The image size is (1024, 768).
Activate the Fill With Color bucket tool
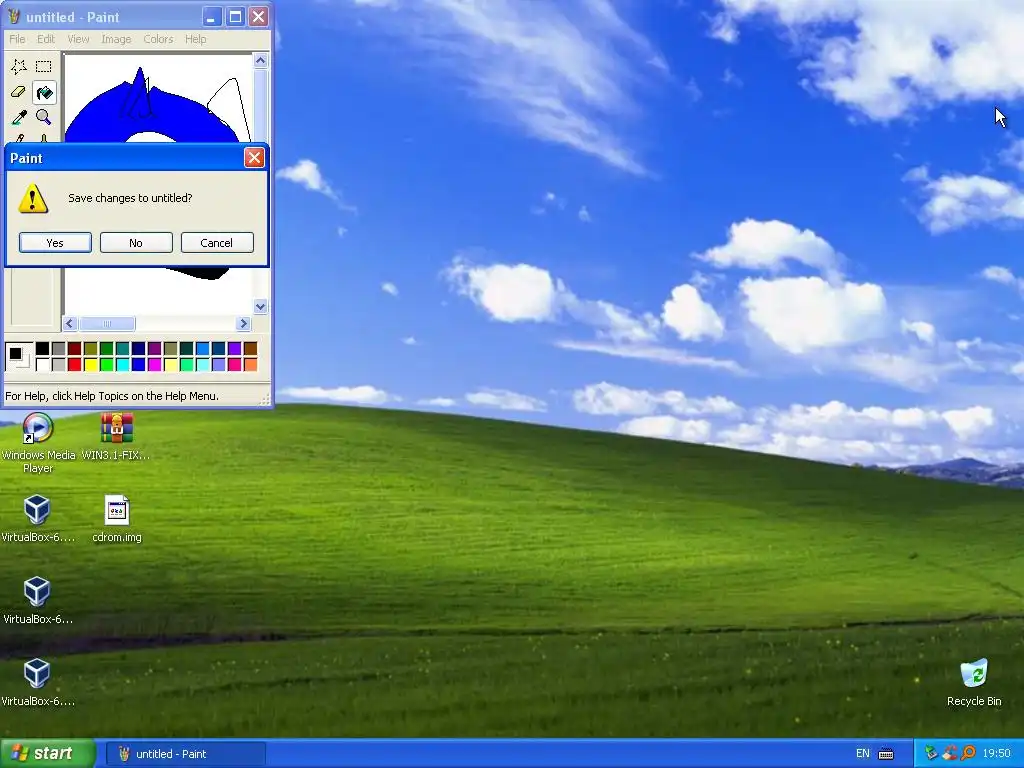coord(44,92)
